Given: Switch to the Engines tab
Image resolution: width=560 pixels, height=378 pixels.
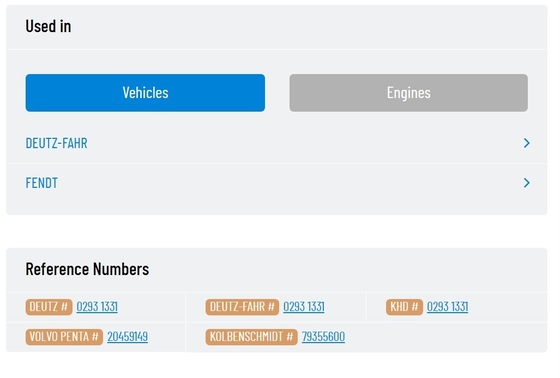Looking at the screenshot, I should point(409,93).
